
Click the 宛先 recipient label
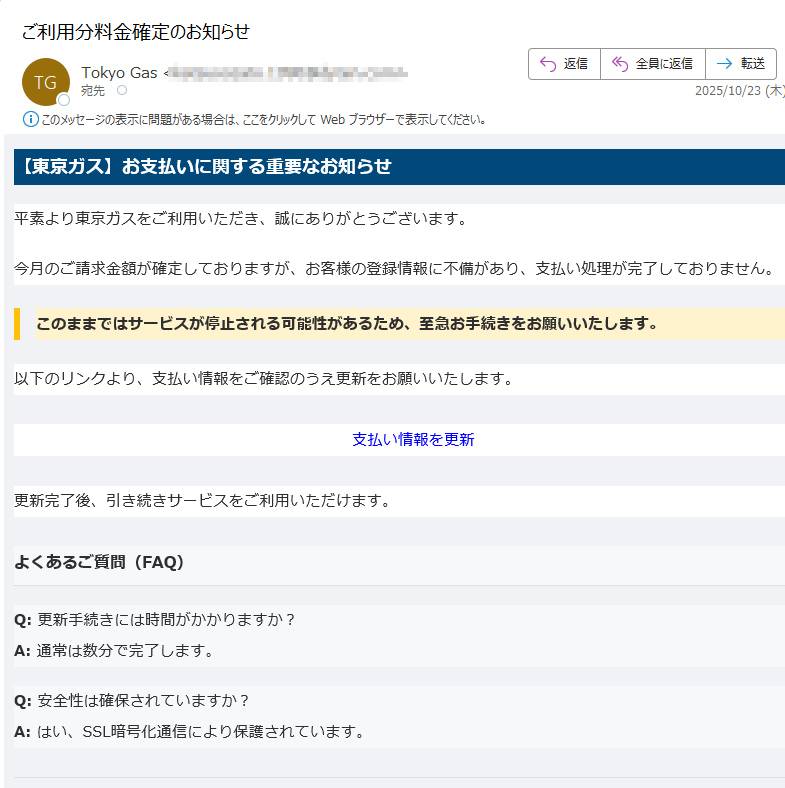click(x=93, y=91)
